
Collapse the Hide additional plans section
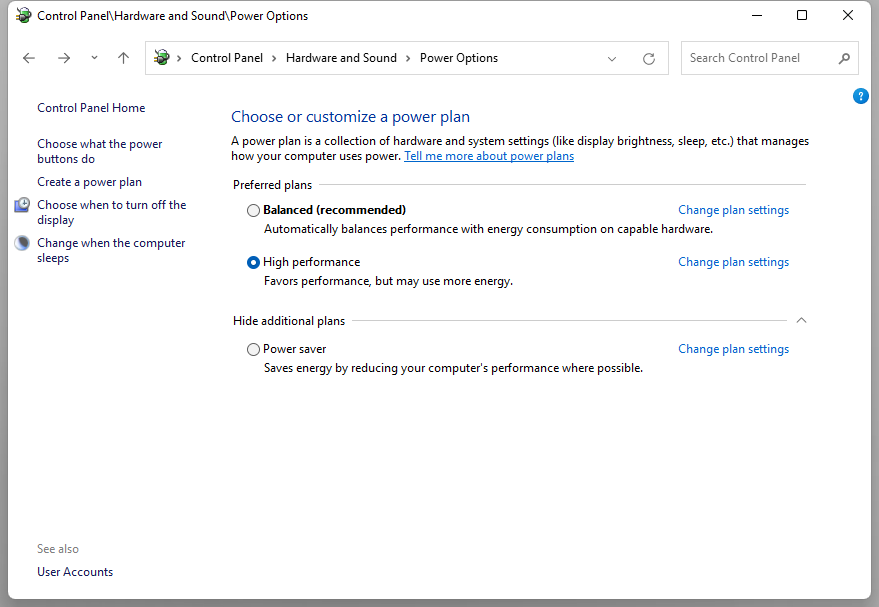tap(801, 321)
